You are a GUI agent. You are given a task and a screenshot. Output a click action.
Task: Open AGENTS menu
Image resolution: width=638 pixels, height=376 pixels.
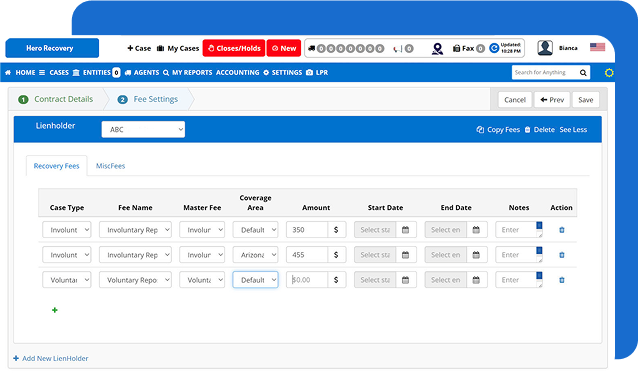coord(142,72)
